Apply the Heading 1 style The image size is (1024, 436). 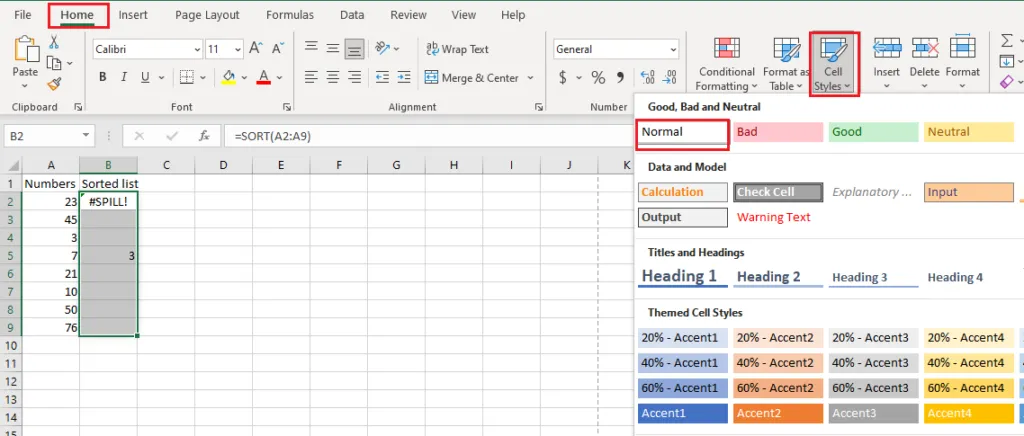point(682,277)
